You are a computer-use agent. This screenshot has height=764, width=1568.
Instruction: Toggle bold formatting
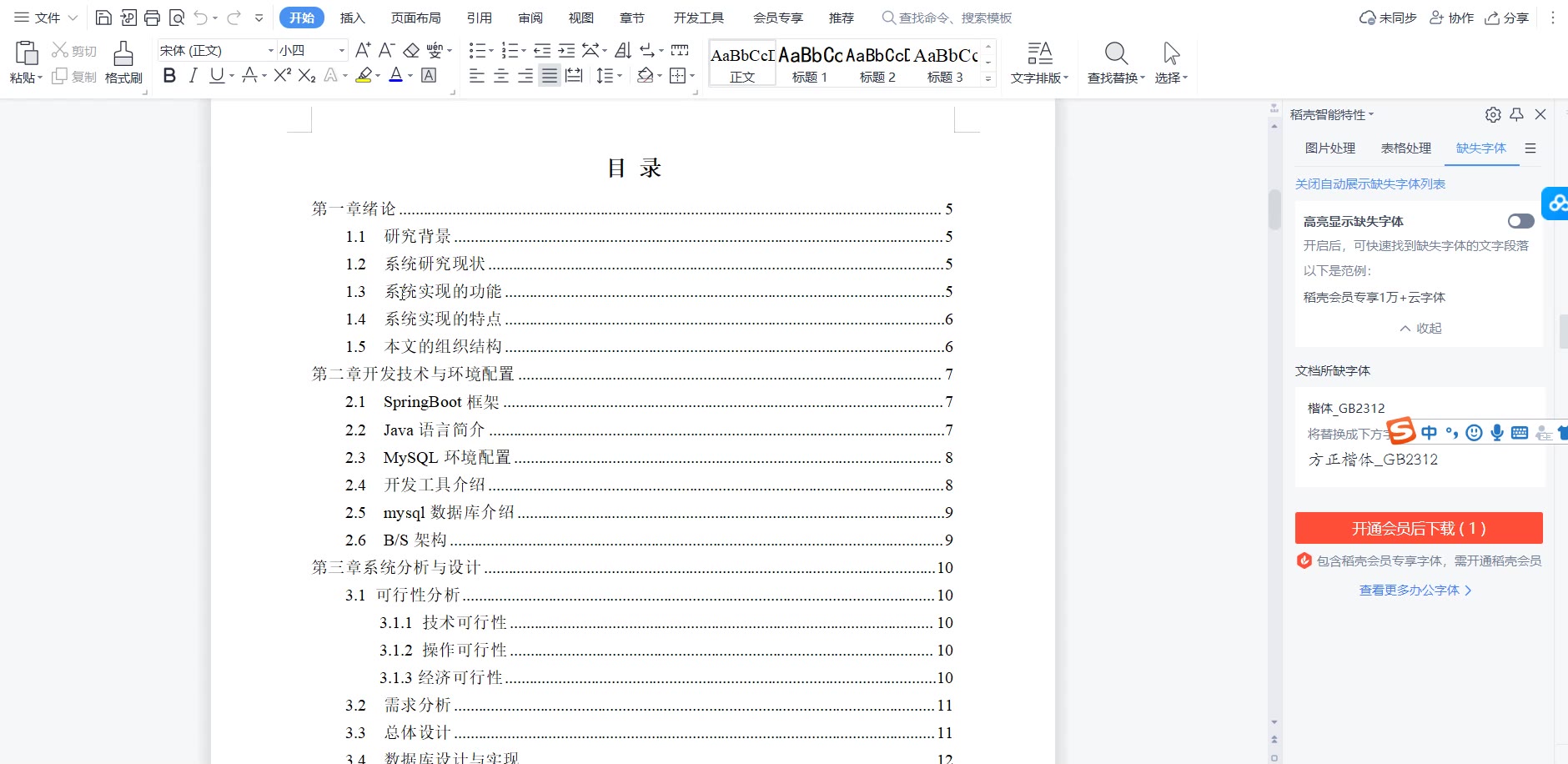point(169,76)
